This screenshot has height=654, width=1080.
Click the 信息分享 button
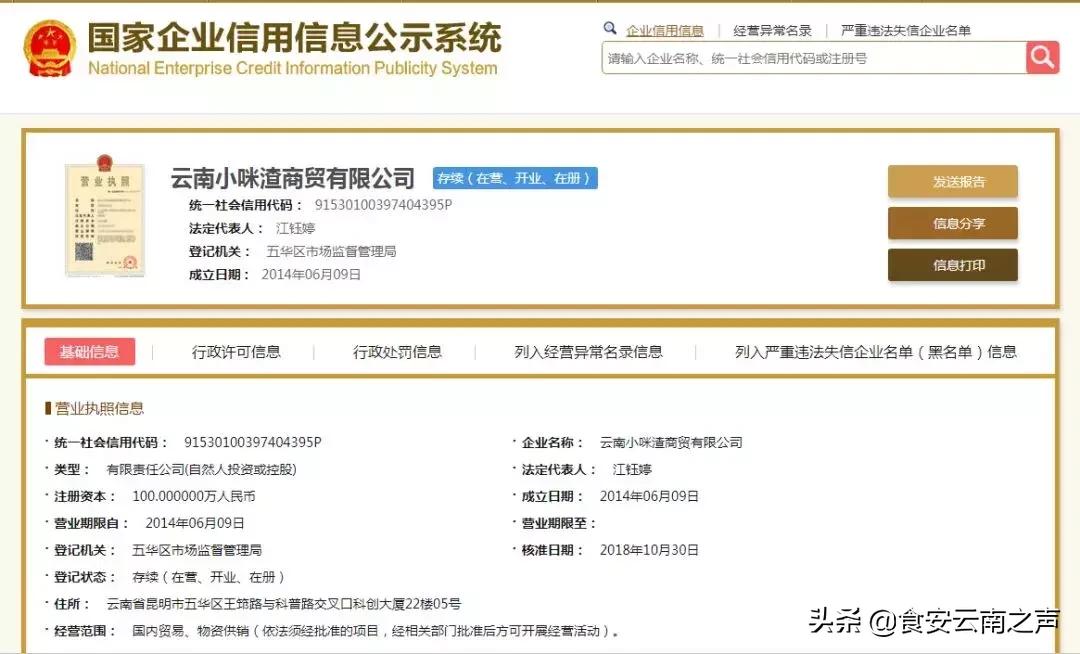point(952,223)
